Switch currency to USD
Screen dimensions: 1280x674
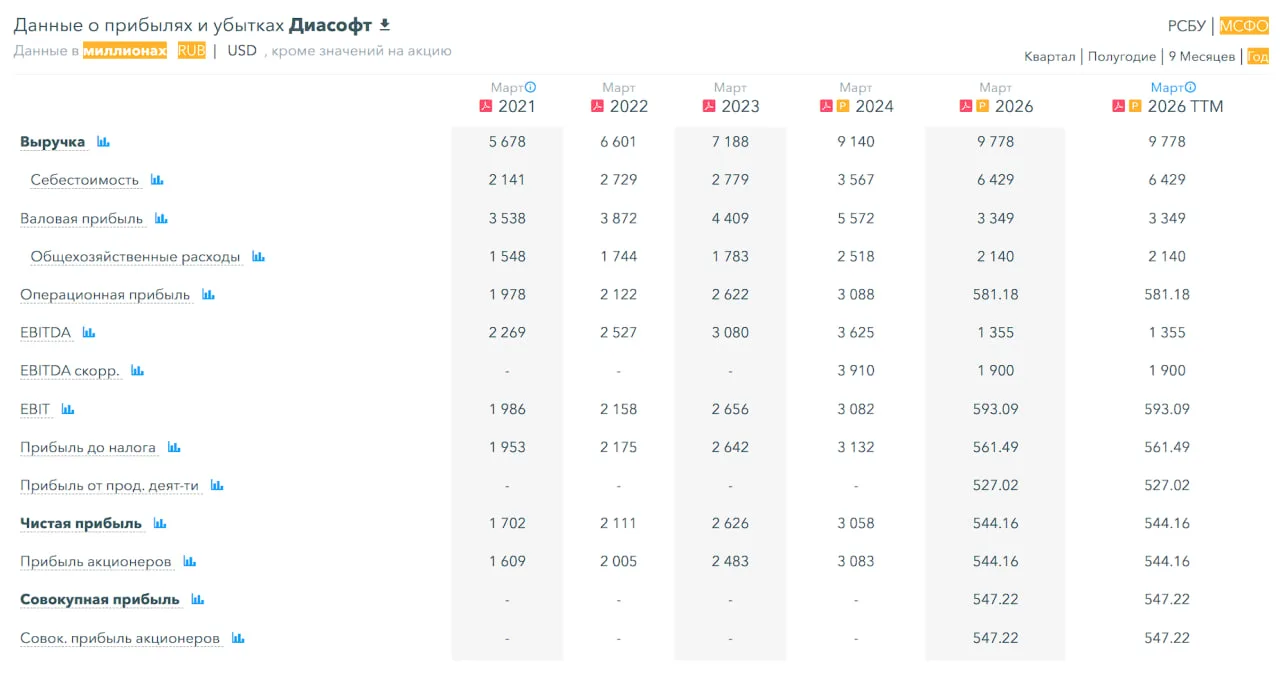(242, 50)
